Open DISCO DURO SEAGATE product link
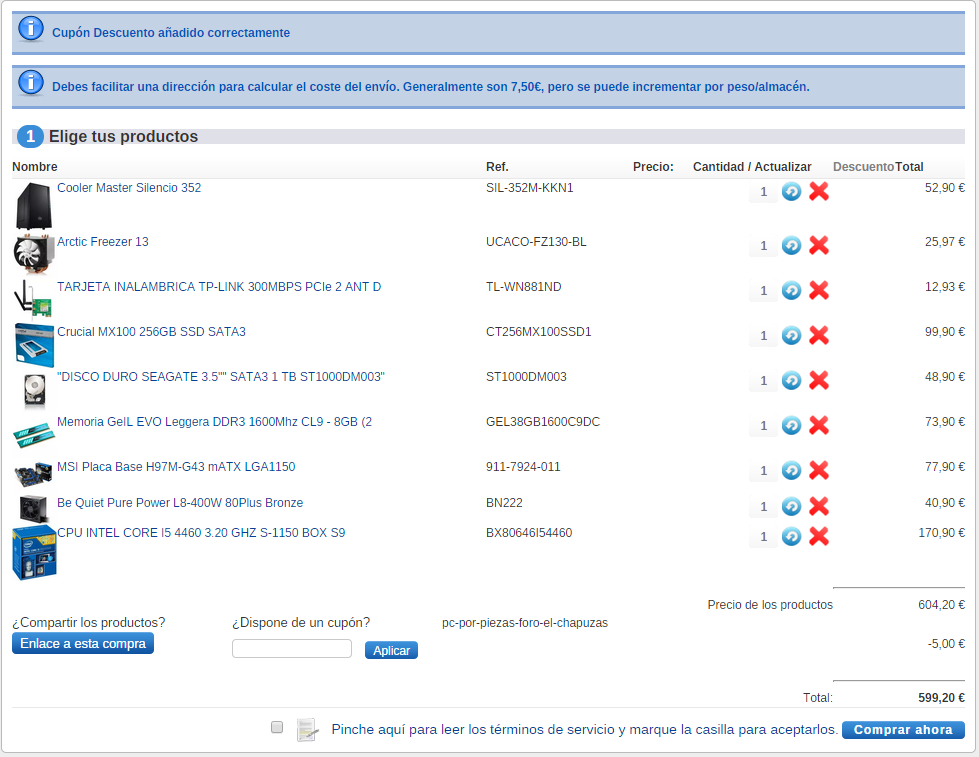The width and height of the screenshot is (979, 757). (x=221, y=377)
